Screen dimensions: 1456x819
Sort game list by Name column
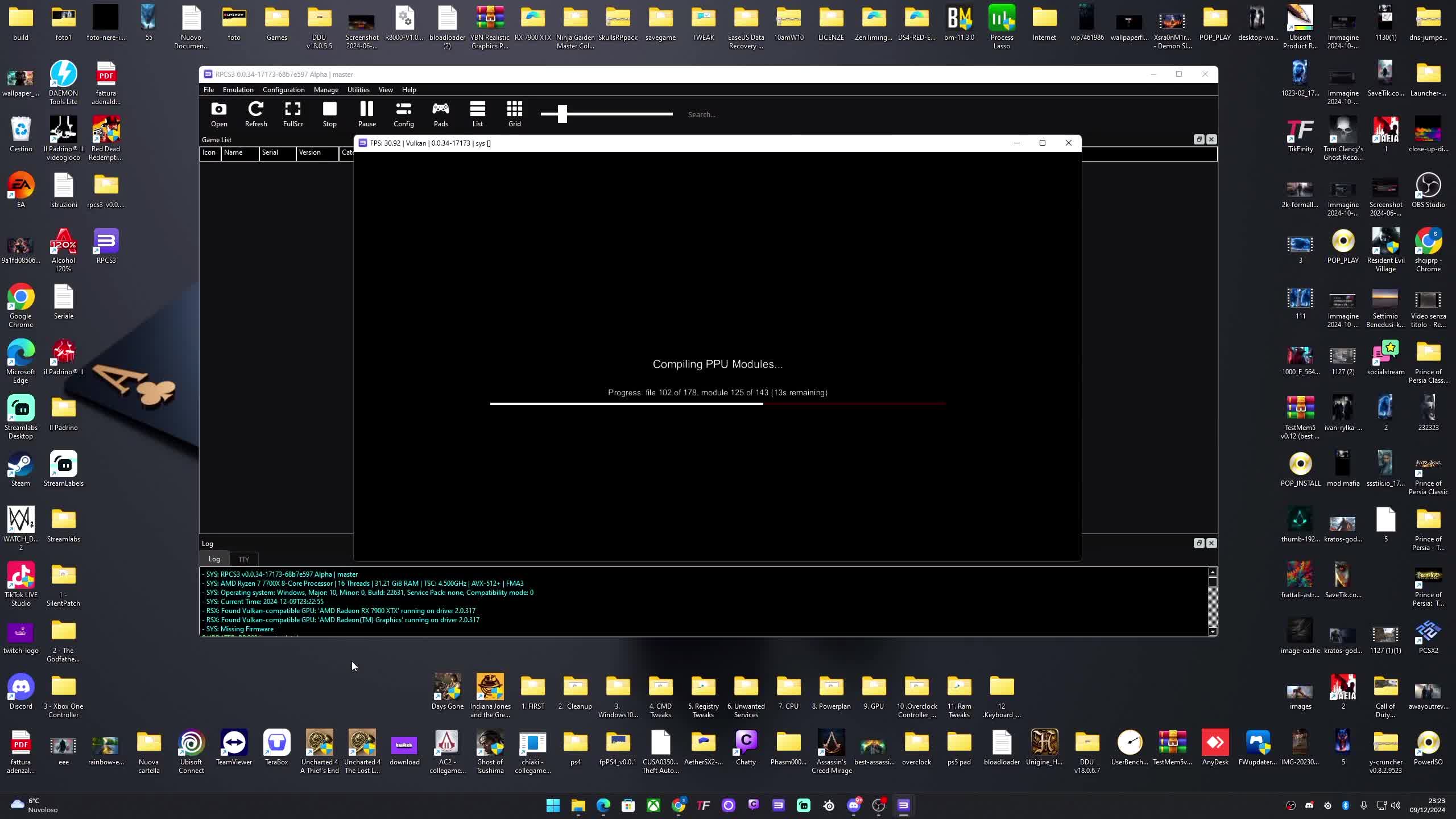(x=240, y=152)
